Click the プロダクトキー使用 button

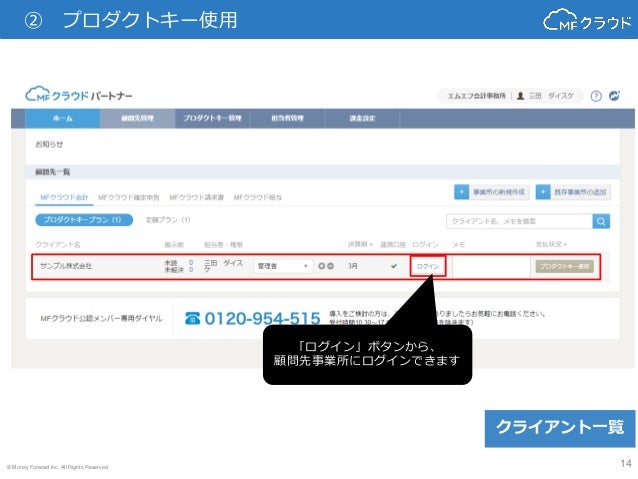click(564, 266)
